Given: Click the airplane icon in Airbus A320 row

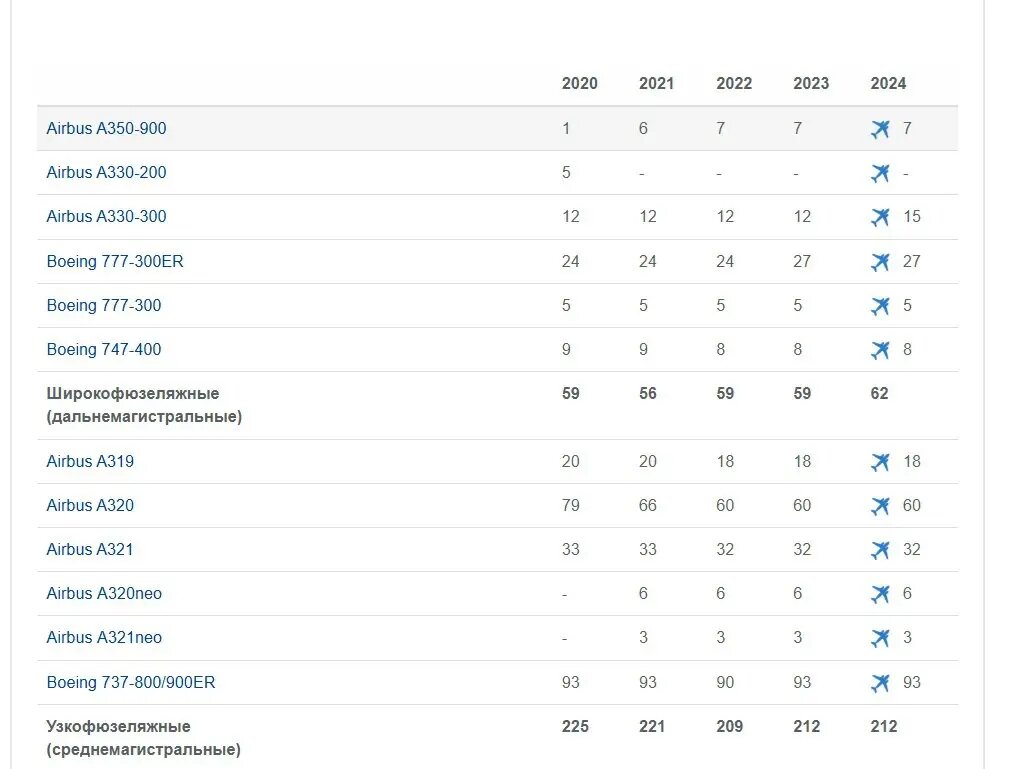Looking at the screenshot, I should (880, 506).
